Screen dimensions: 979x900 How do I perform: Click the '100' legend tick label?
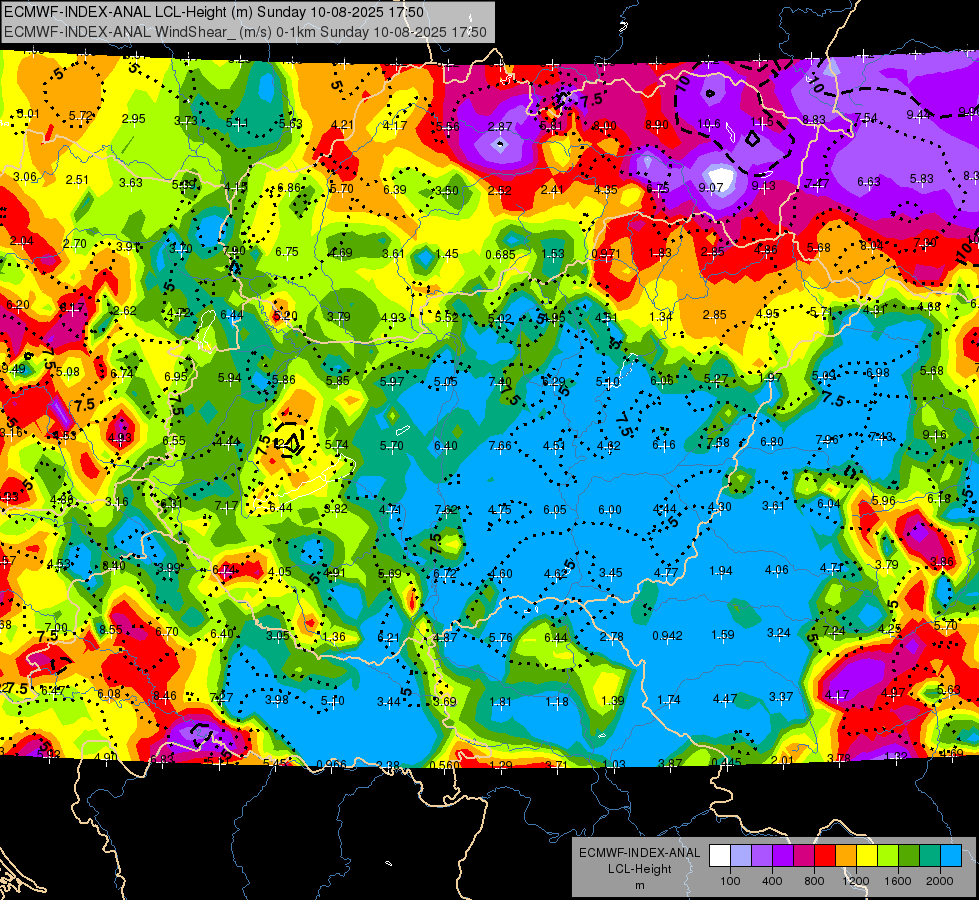click(730, 881)
